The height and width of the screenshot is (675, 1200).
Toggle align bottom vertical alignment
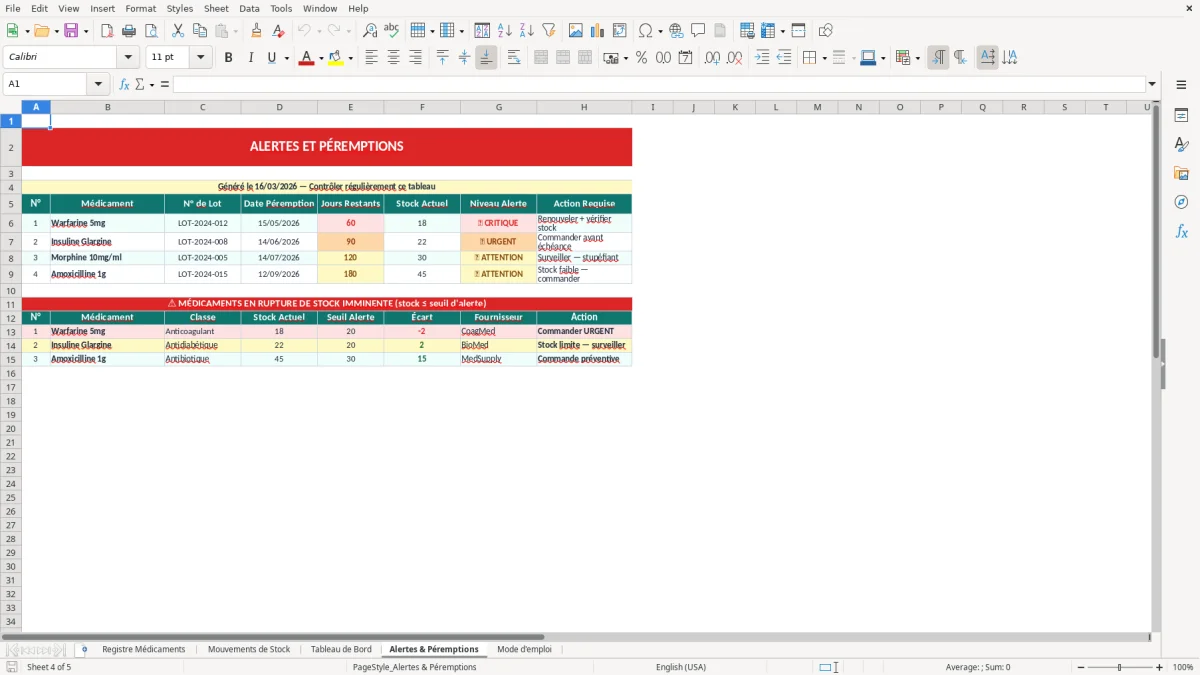(x=486, y=57)
